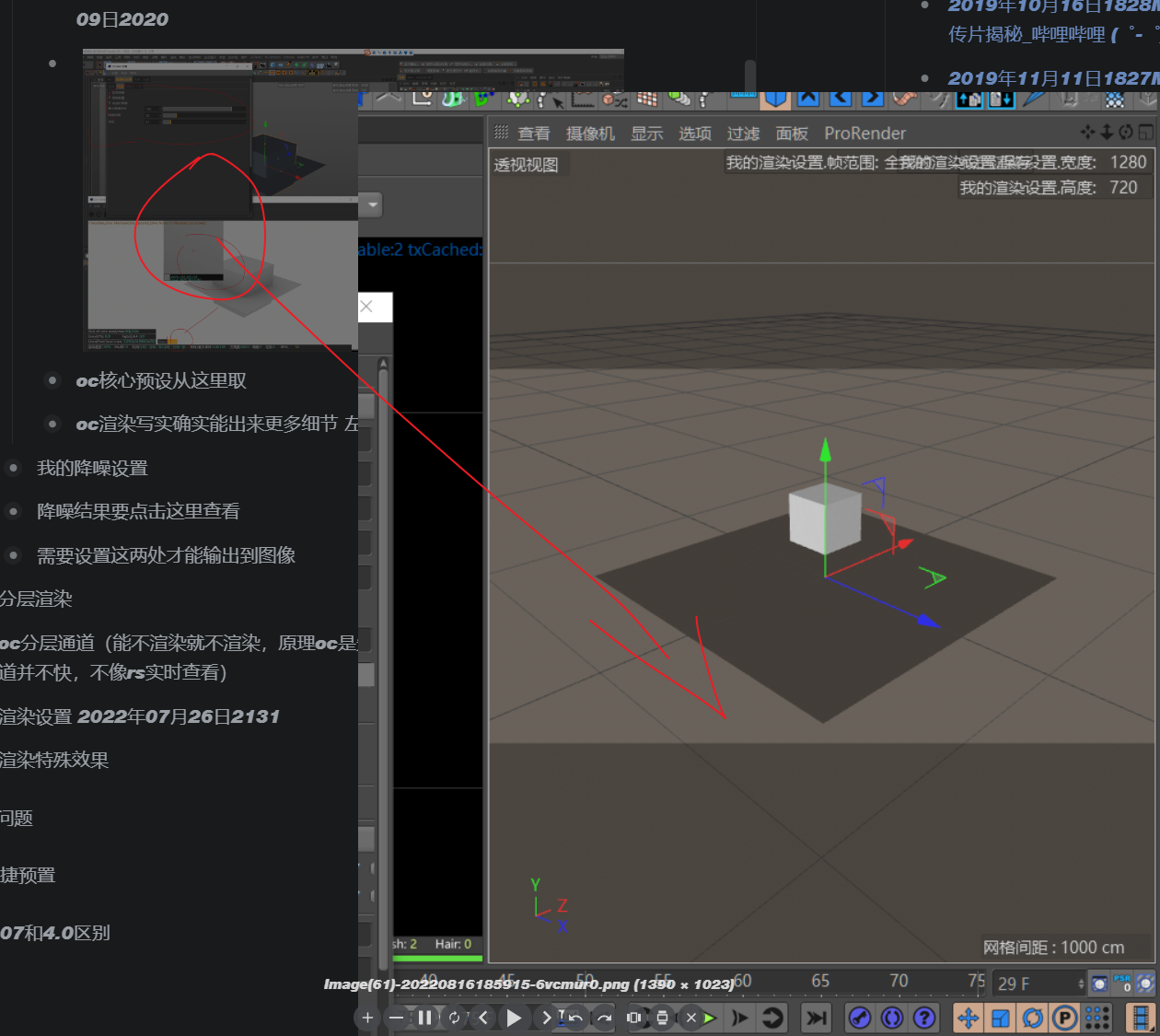Open the 选项 viewport menu
Image resolution: width=1160 pixels, height=1036 pixels.
point(695,134)
